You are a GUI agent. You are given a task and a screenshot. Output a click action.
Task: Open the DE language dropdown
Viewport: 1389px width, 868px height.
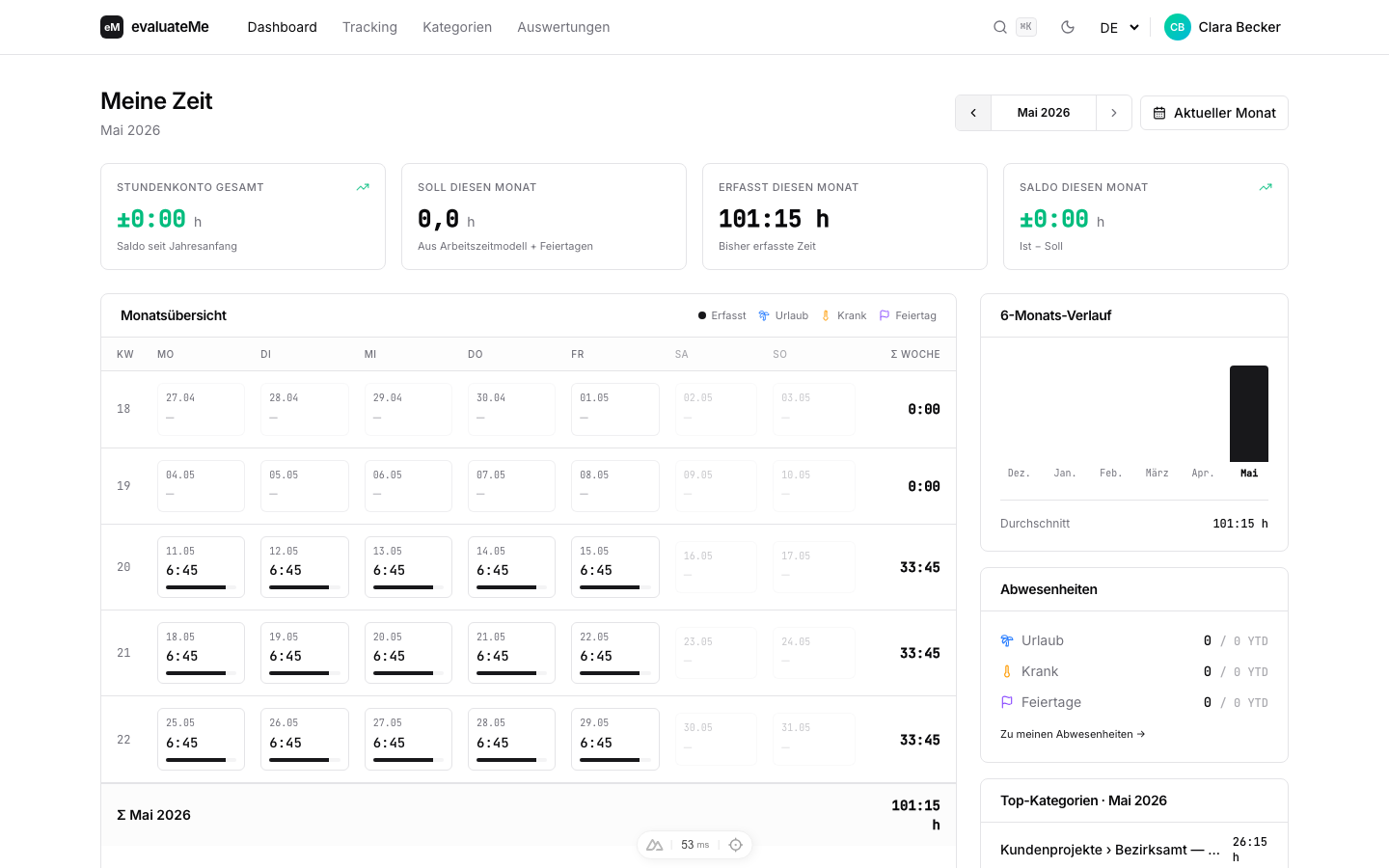[x=1120, y=27]
